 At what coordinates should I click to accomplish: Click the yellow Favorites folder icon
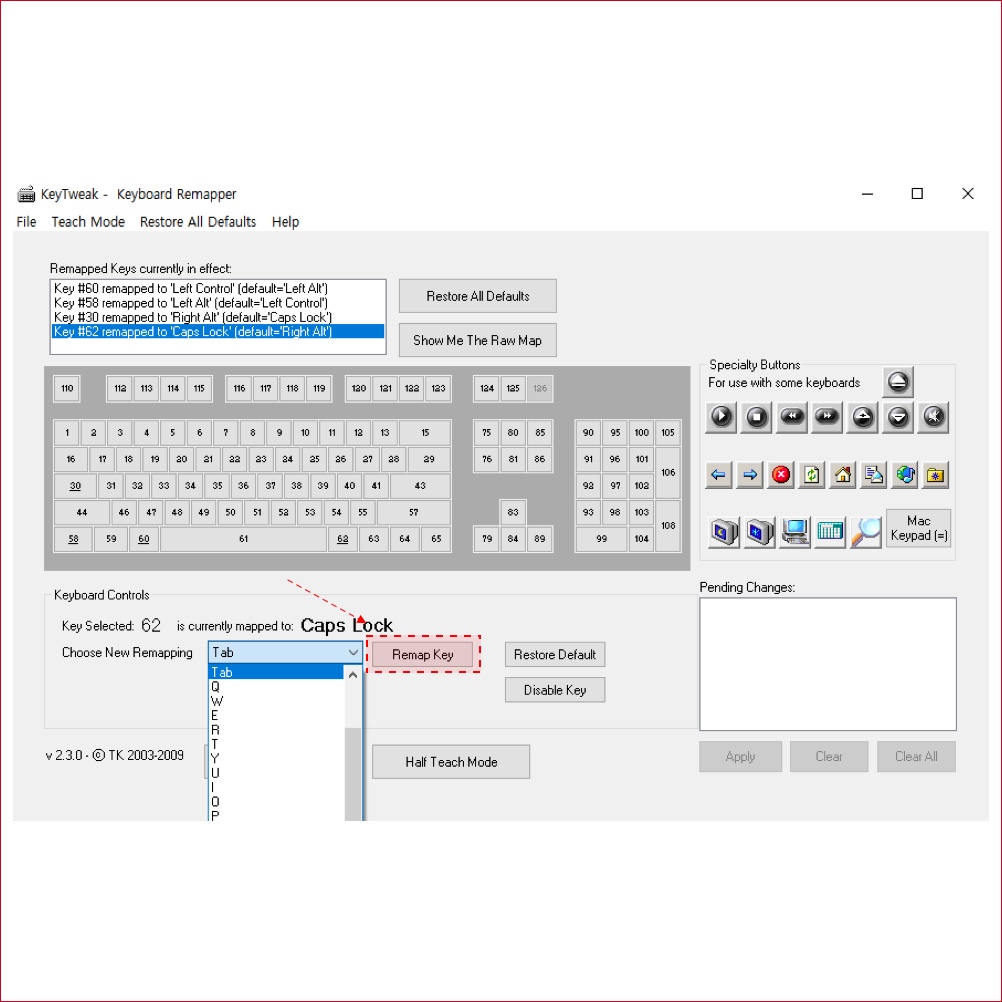936,475
